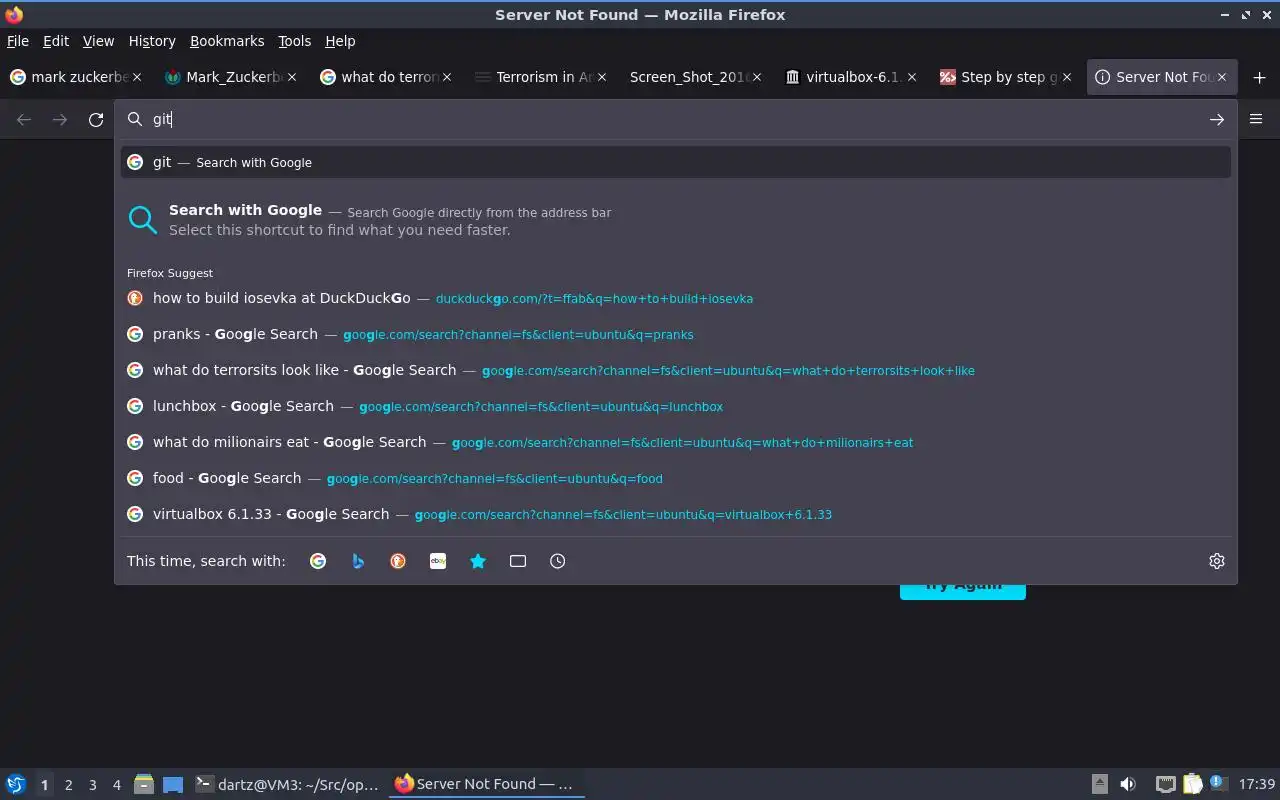Search with Google one-off icon
Viewport: 1280px width, 800px height.
[x=318, y=561]
